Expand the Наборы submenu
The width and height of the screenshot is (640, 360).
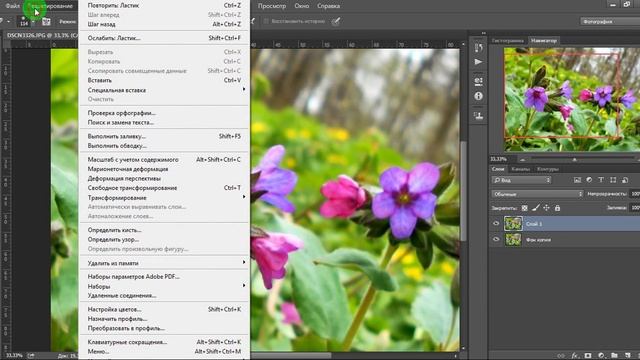165,287
